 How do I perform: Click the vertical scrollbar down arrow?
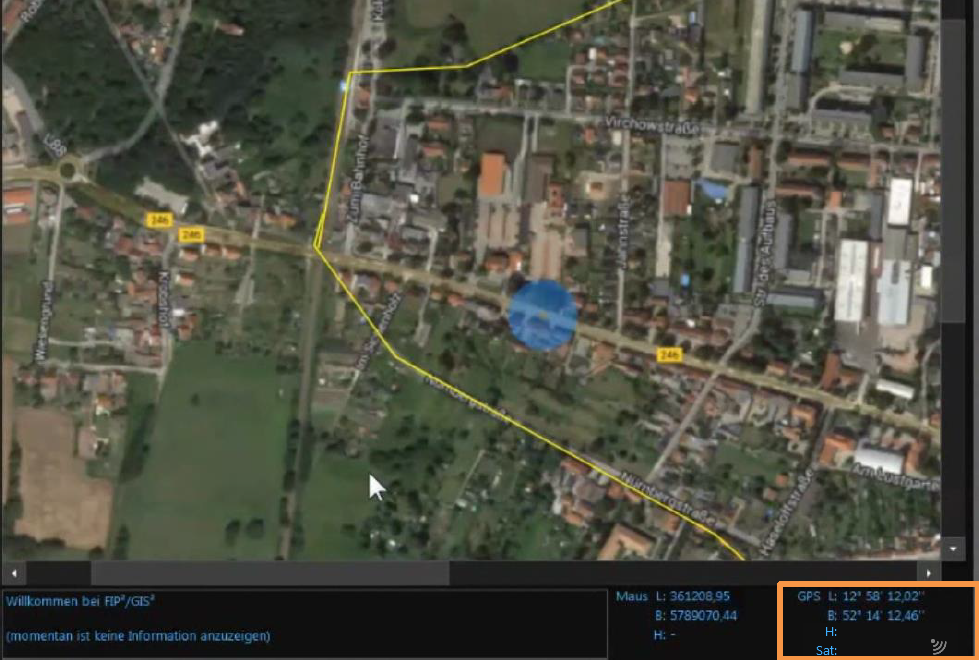[953, 549]
